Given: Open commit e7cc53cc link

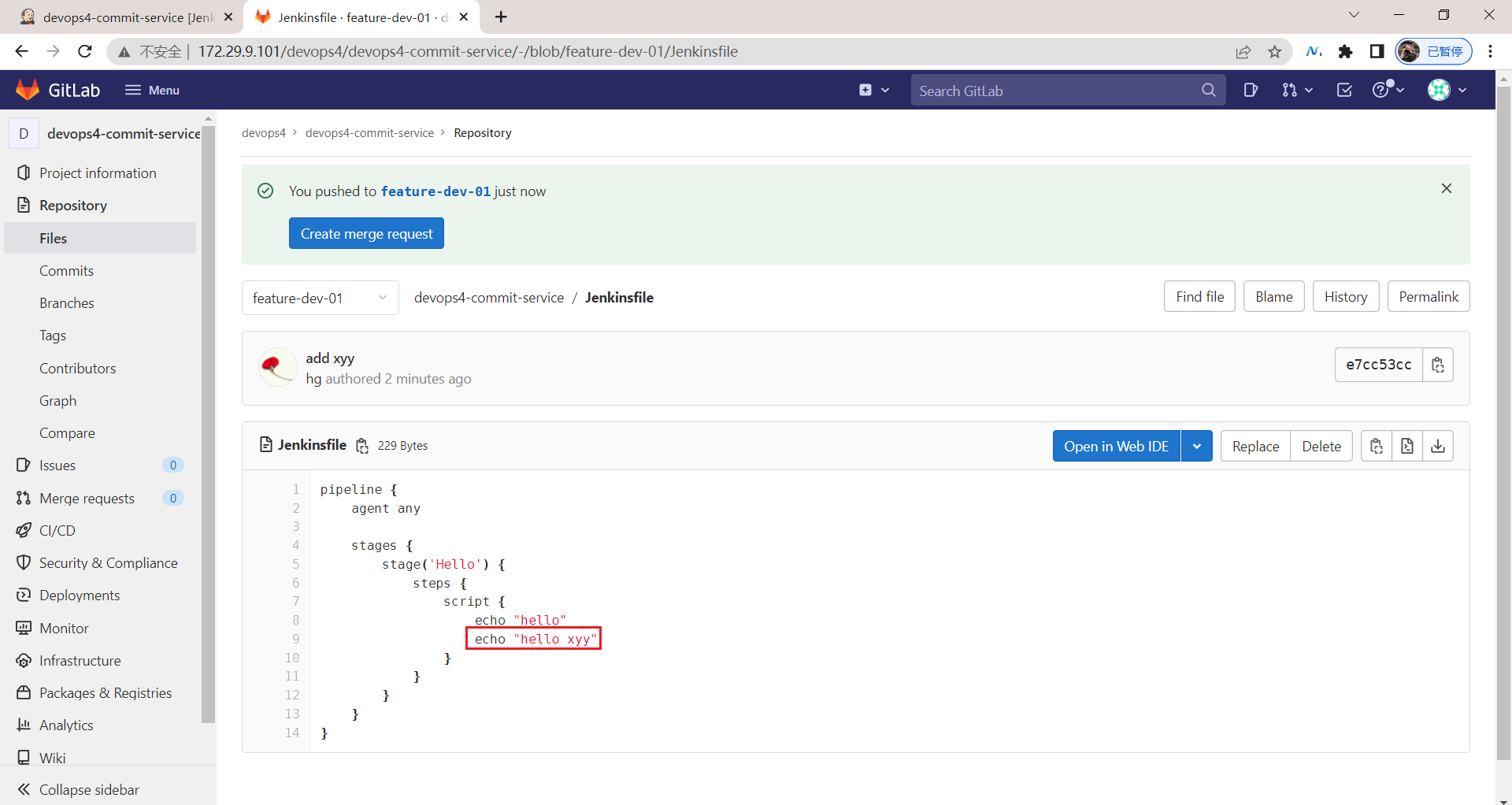Looking at the screenshot, I should pyautogui.click(x=1378, y=365).
